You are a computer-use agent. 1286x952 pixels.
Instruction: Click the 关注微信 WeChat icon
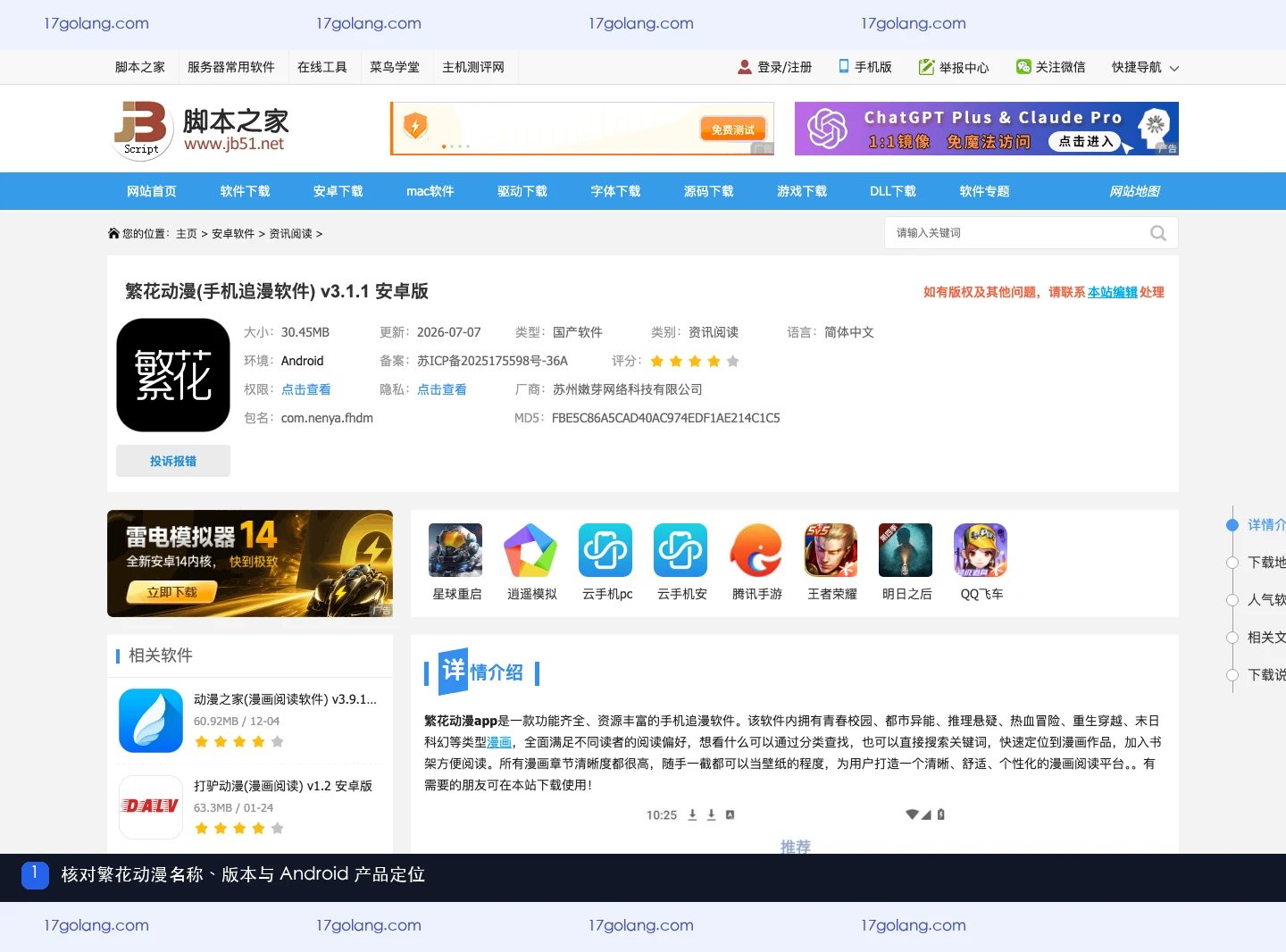pyautogui.click(x=1023, y=67)
